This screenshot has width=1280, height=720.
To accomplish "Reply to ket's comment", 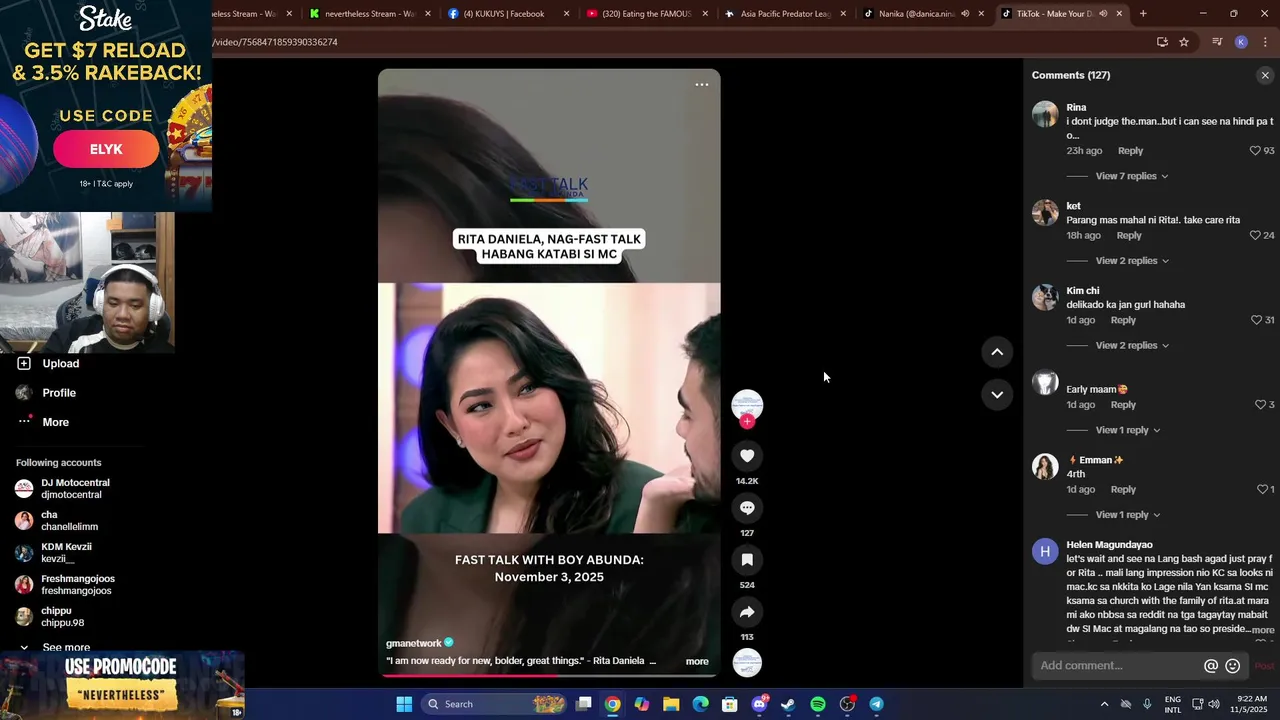I will coord(1129,236).
